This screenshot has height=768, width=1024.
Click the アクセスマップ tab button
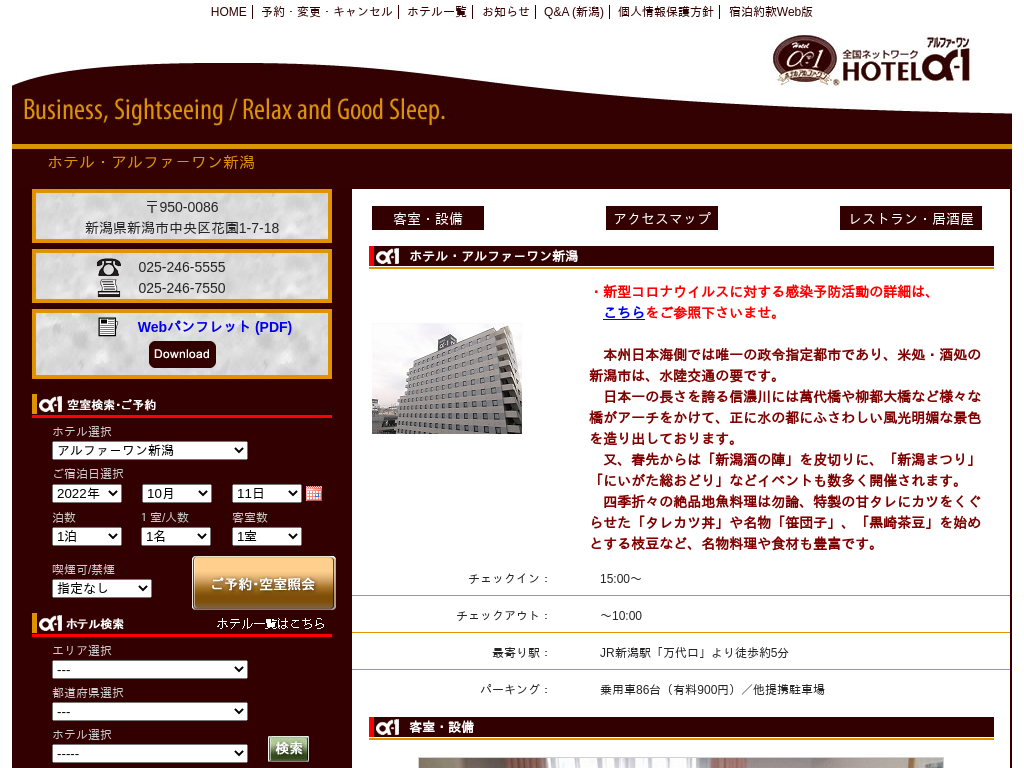pyautogui.click(x=662, y=219)
